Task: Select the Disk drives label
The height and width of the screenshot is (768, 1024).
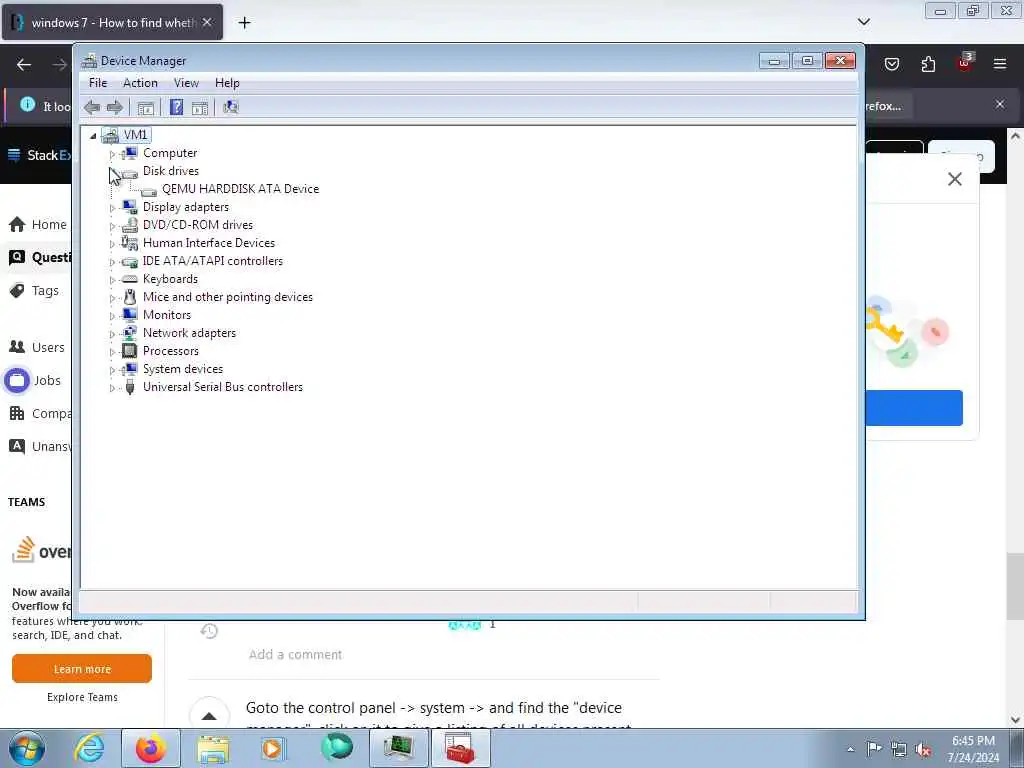Action: coord(171,170)
